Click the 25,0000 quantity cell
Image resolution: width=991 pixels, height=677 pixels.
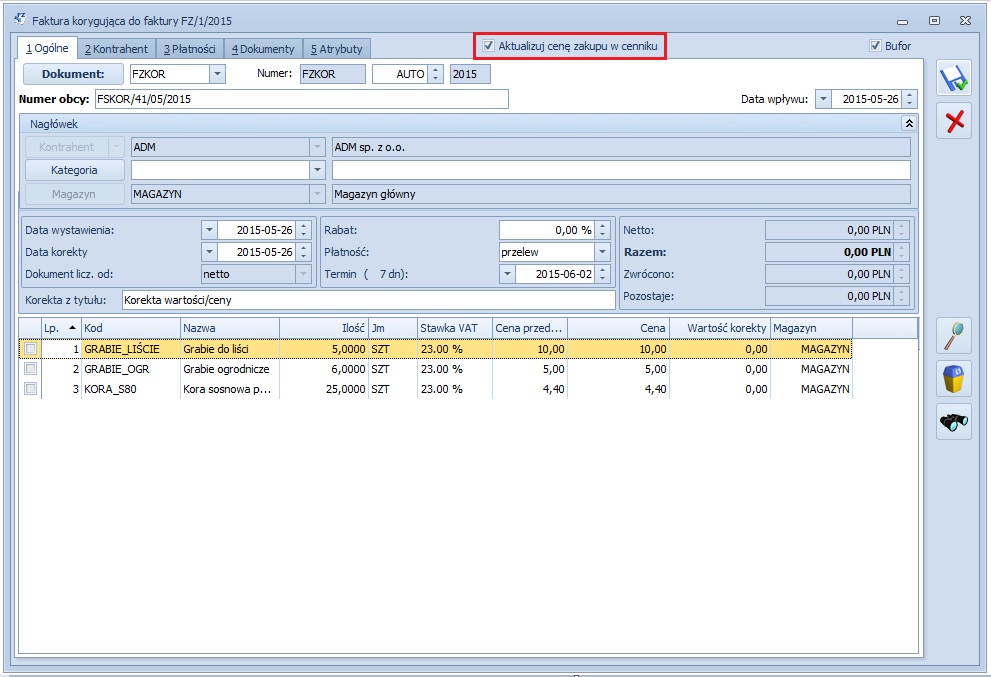click(x=324, y=389)
